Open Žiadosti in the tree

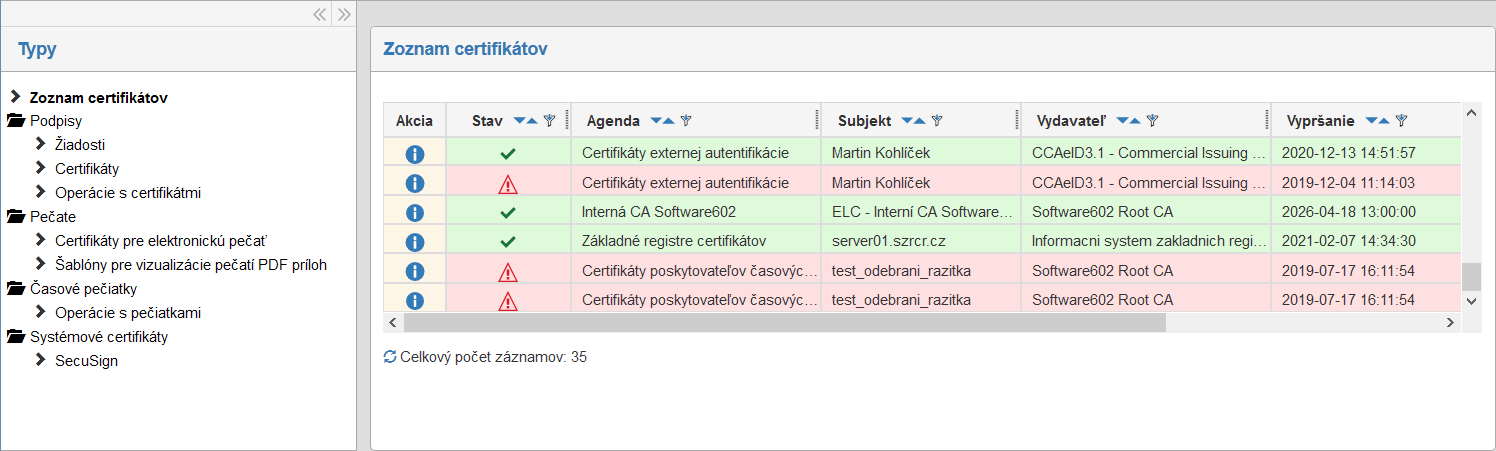tap(80, 145)
